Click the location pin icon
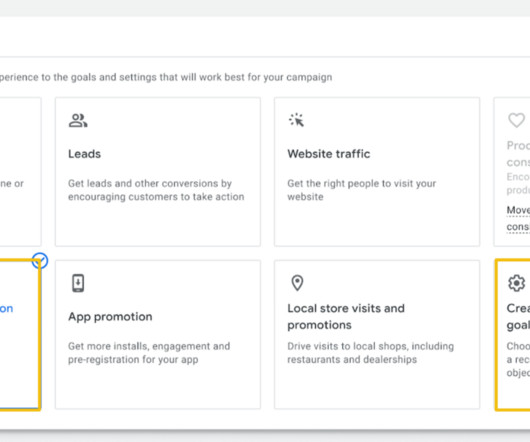Image resolution: width=530 pixels, height=442 pixels. [297, 283]
